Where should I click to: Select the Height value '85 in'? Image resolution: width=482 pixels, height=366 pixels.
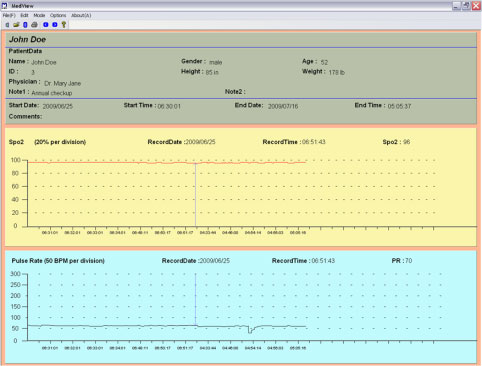pyautogui.click(x=212, y=72)
